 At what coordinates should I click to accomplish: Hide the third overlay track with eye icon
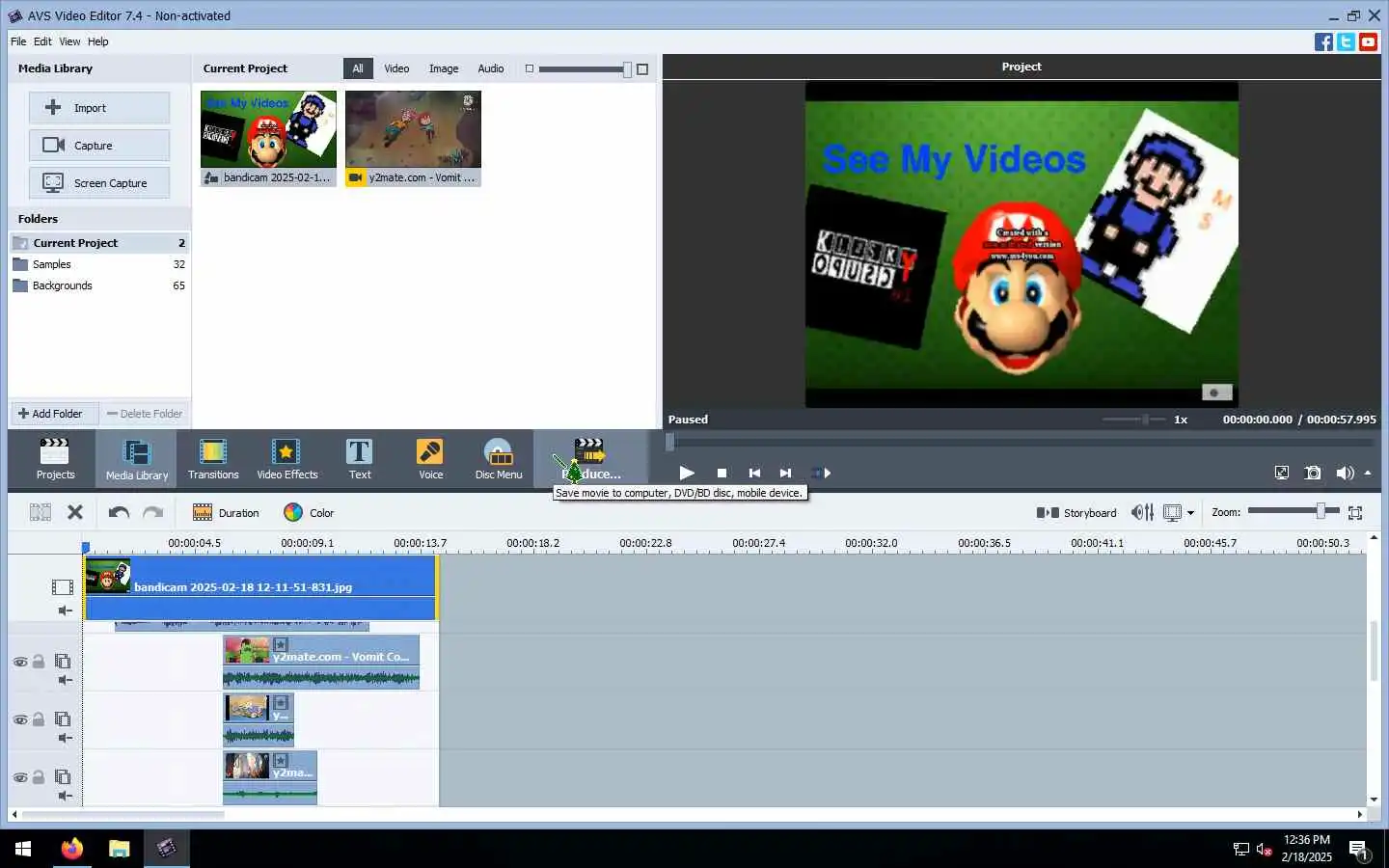[x=20, y=777]
